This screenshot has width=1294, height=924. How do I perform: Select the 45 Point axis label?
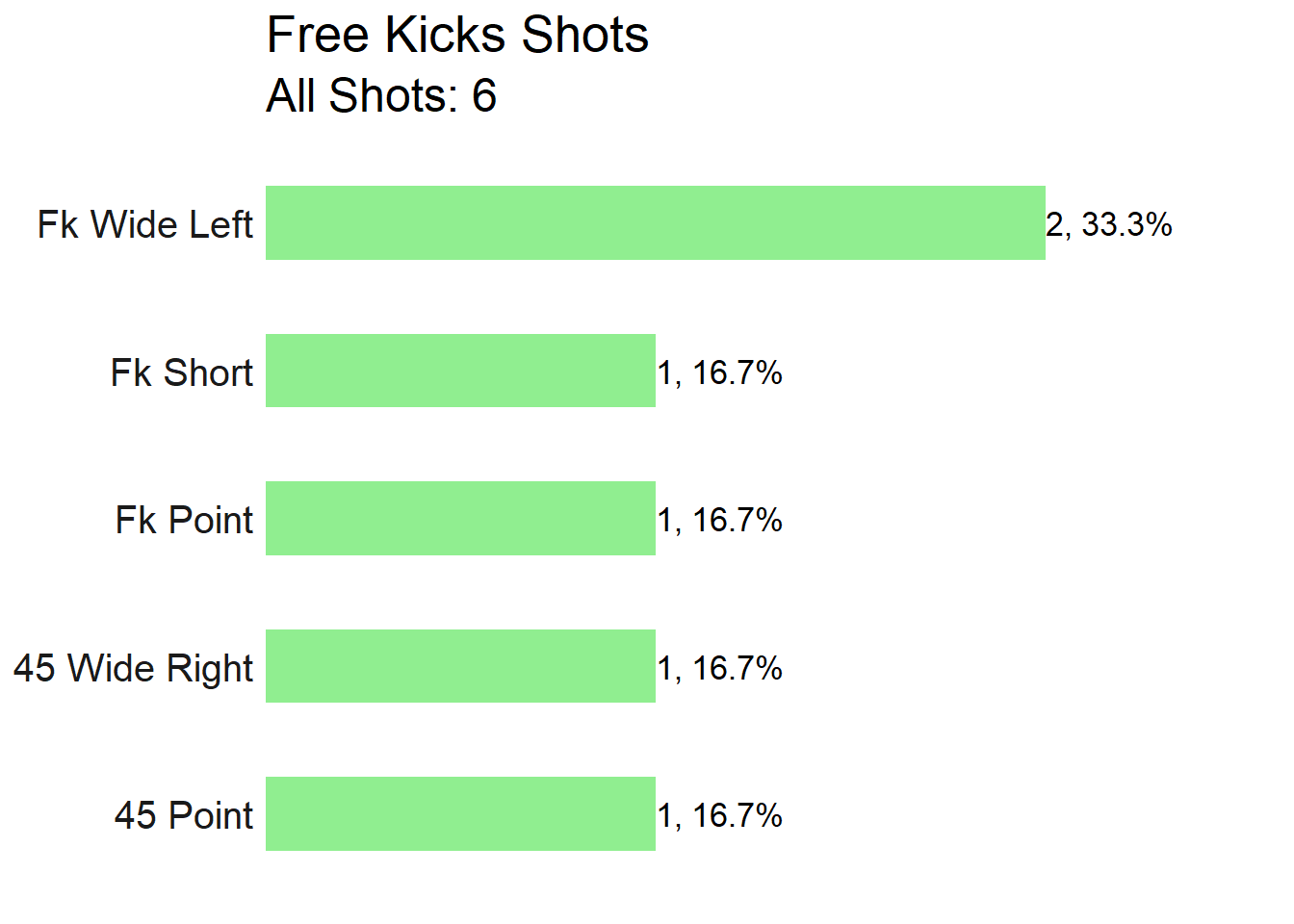tap(184, 815)
